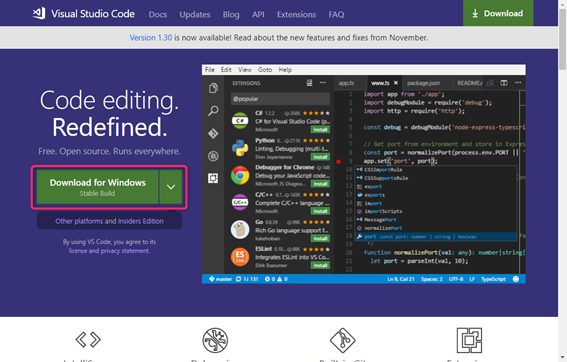567x362 pixels.
Task: Click the Explorer files icon in screenshot
Action: (x=213, y=88)
